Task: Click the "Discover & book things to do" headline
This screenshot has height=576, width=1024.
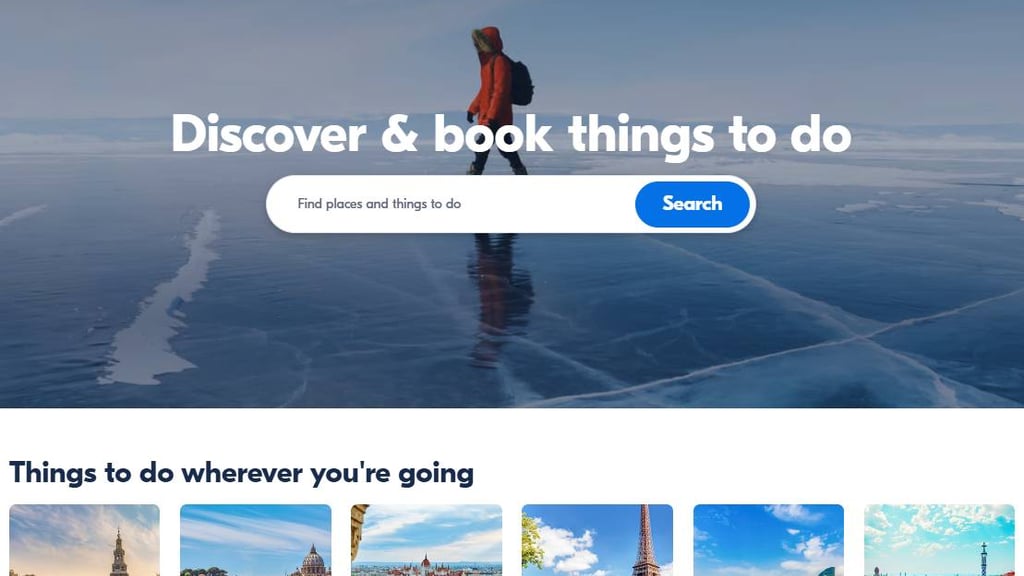Action: pos(511,135)
